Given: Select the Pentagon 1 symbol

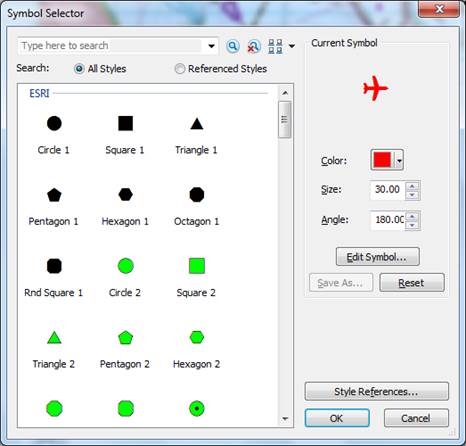Looking at the screenshot, I should (54, 195).
